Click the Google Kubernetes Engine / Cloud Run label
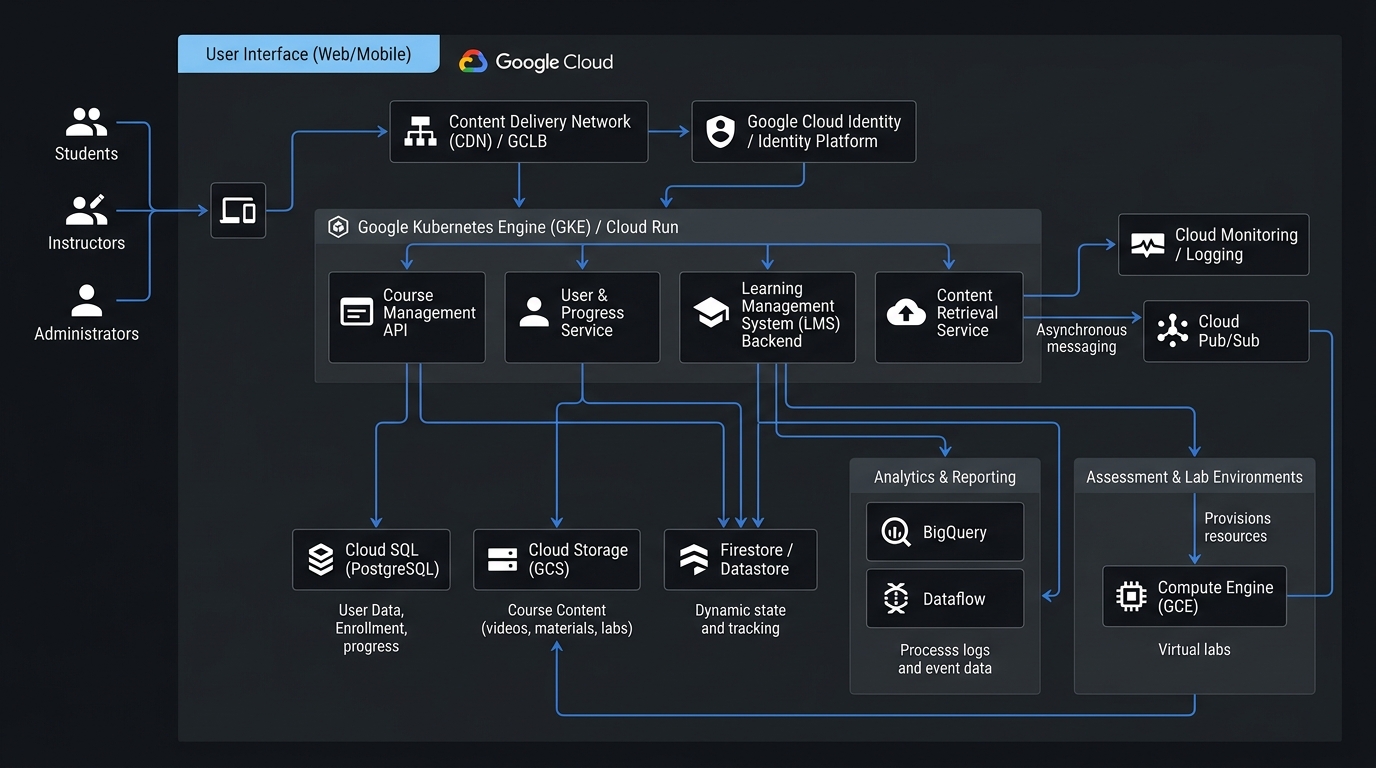The width and height of the screenshot is (1376, 768). 518,227
